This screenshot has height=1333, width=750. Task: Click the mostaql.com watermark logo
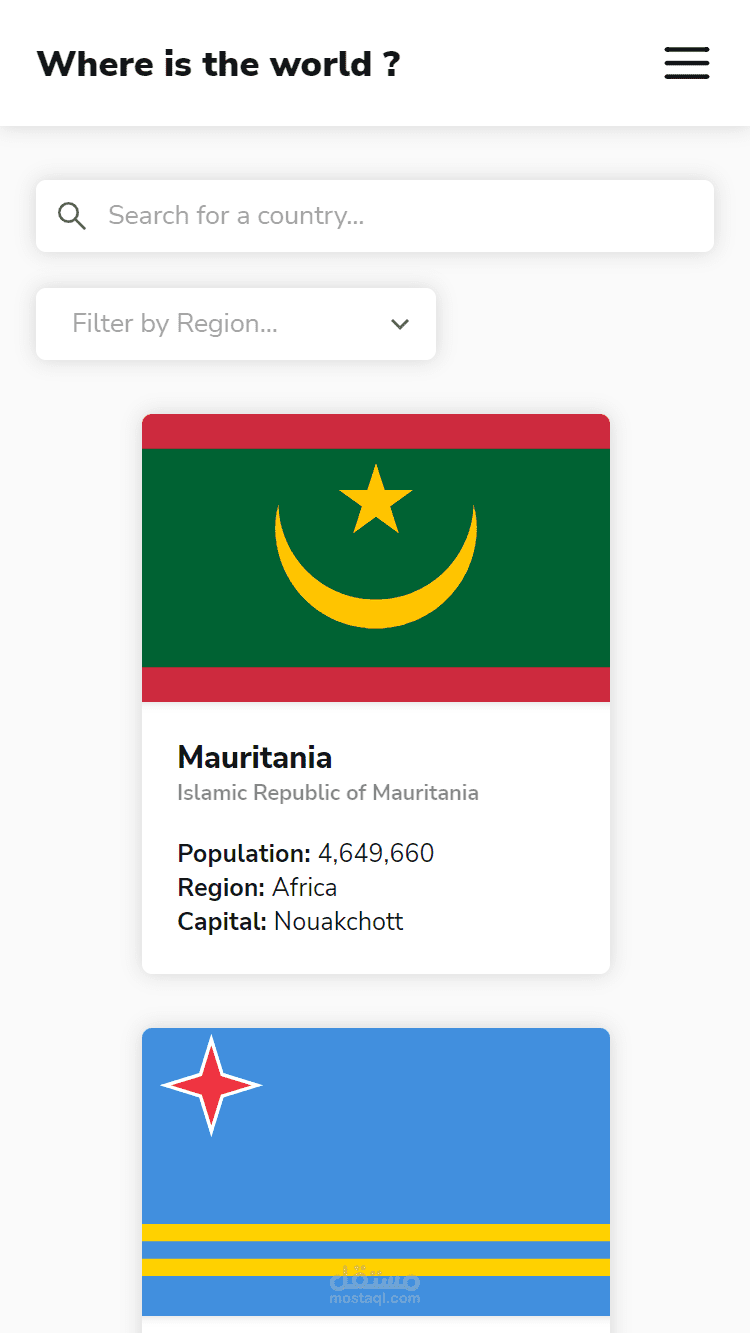[375, 1287]
